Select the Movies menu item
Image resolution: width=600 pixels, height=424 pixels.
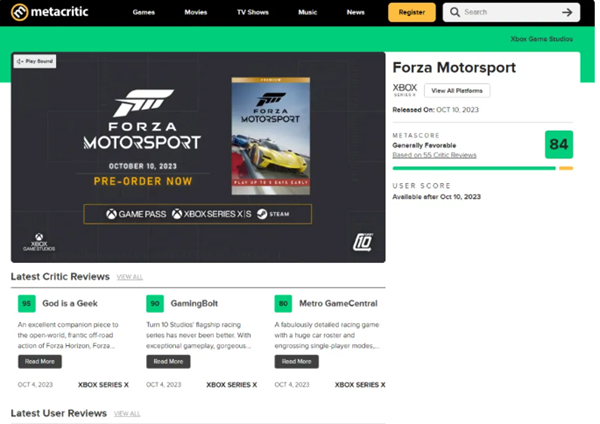point(196,13)
